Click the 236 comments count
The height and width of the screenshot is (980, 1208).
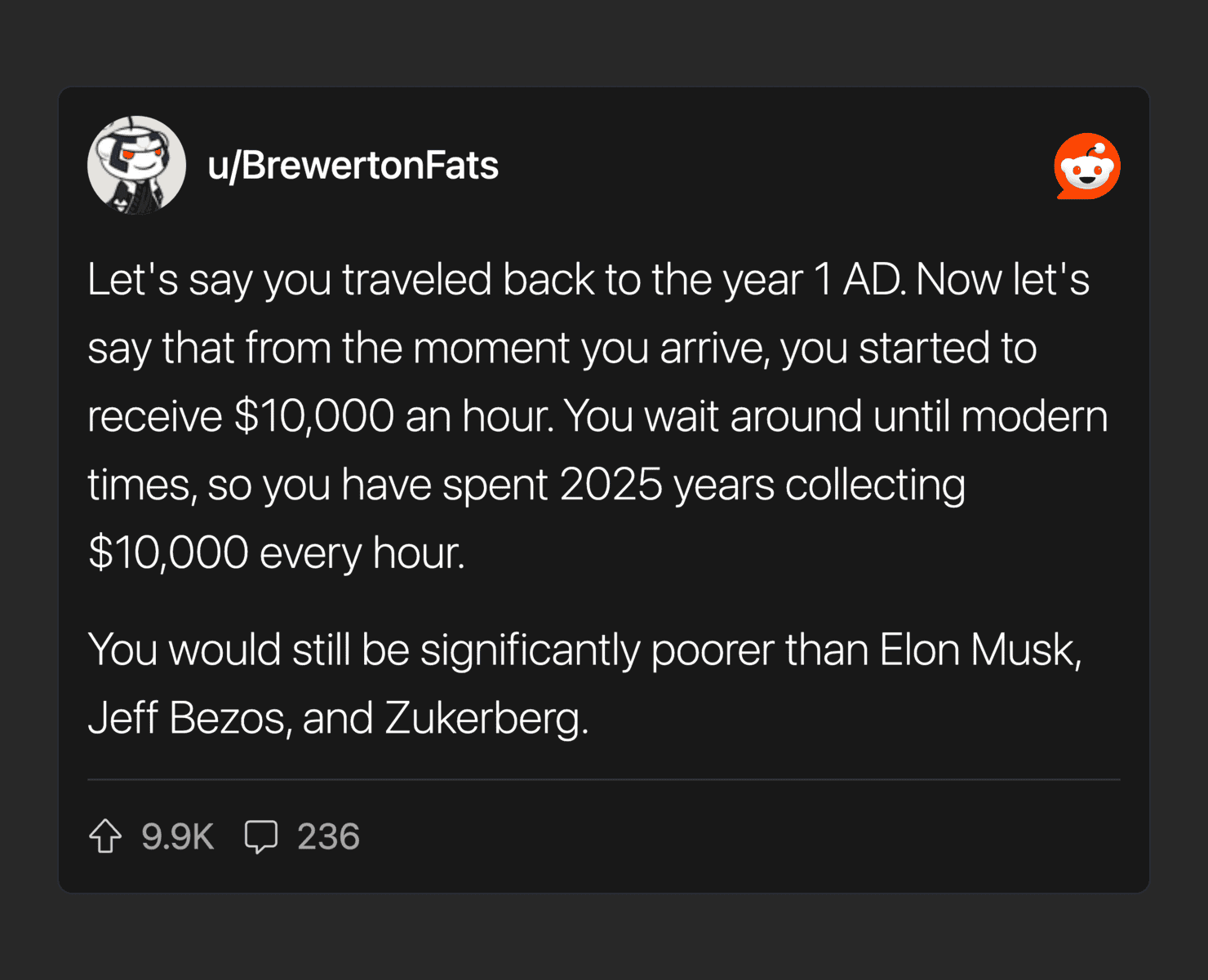328,836
